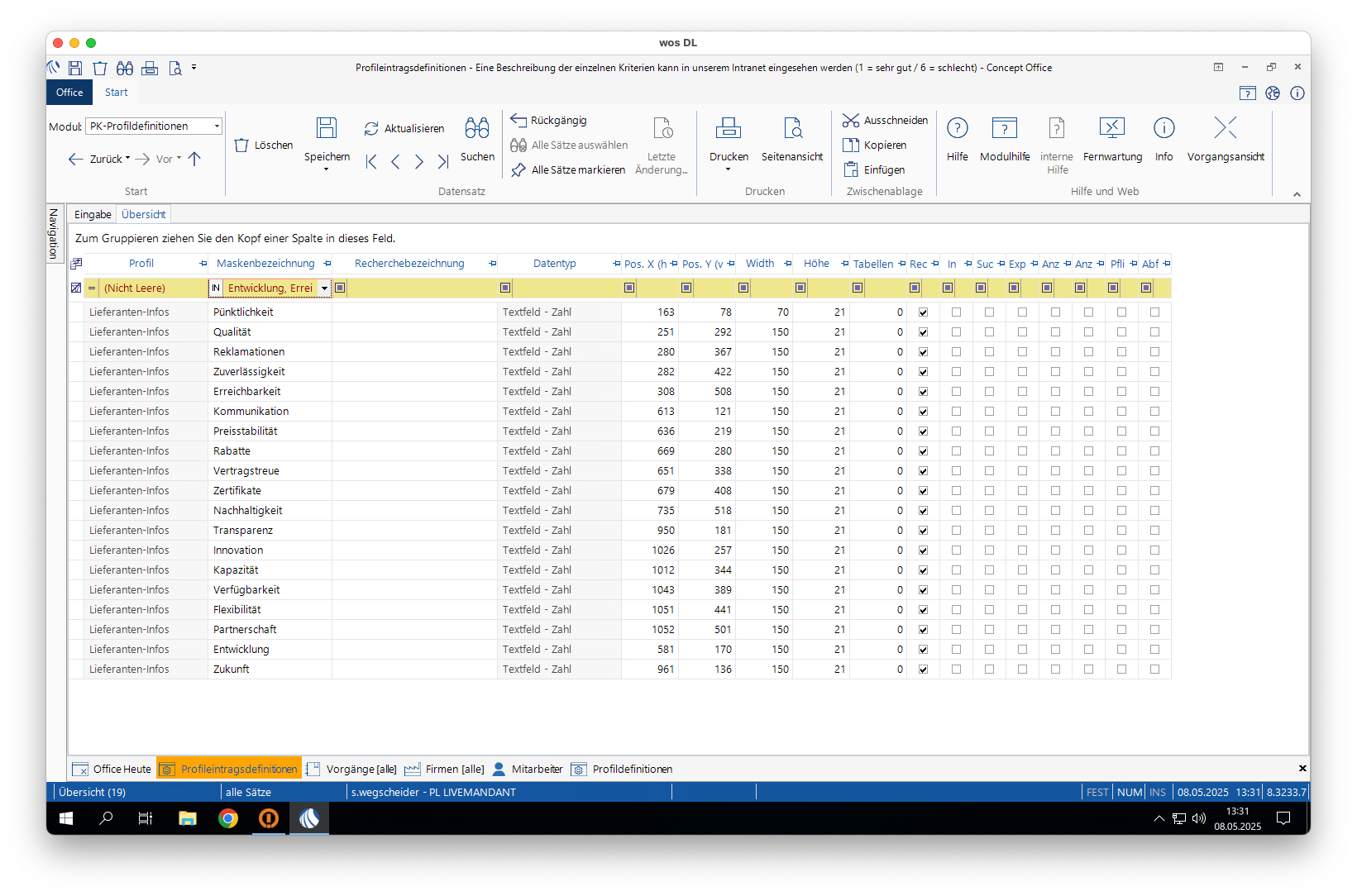This screenshot has width=1357, height=896.
Task: Switch to the Eingabe tab
Action: pyautogui.click(x=93, y=214)
